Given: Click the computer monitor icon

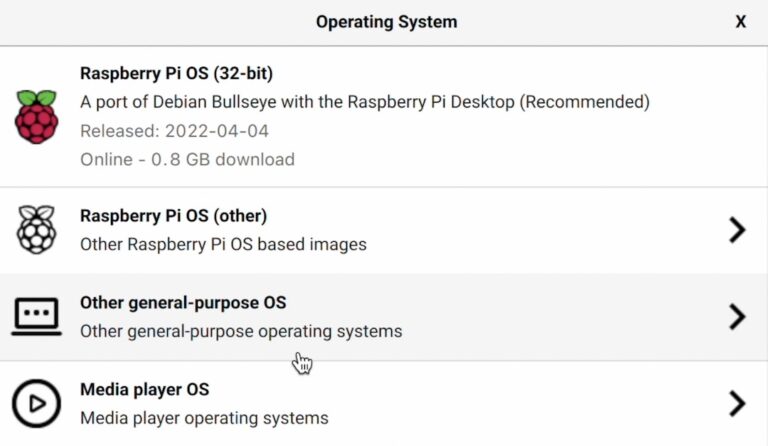Looking at the screenshot, I should [37, 317].
